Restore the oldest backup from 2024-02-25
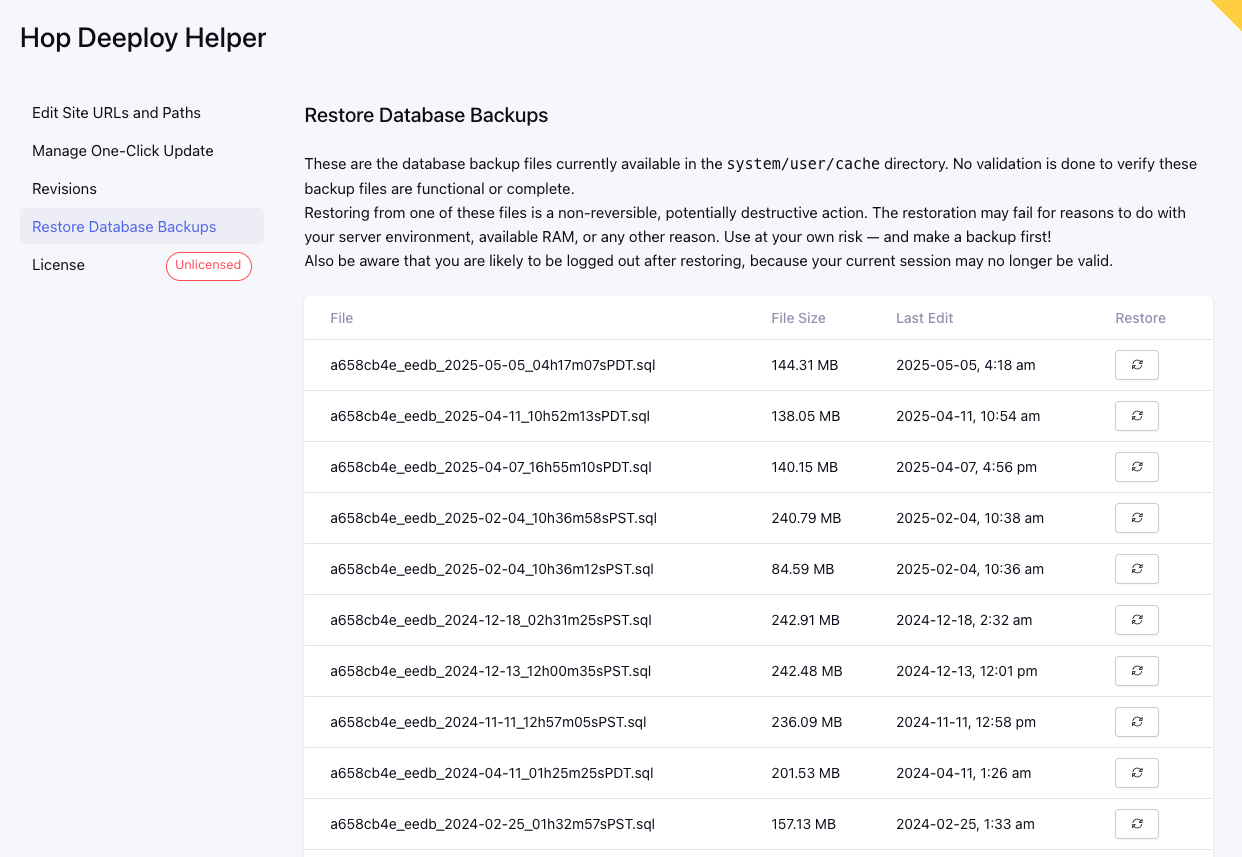 tap(1136, 824)
